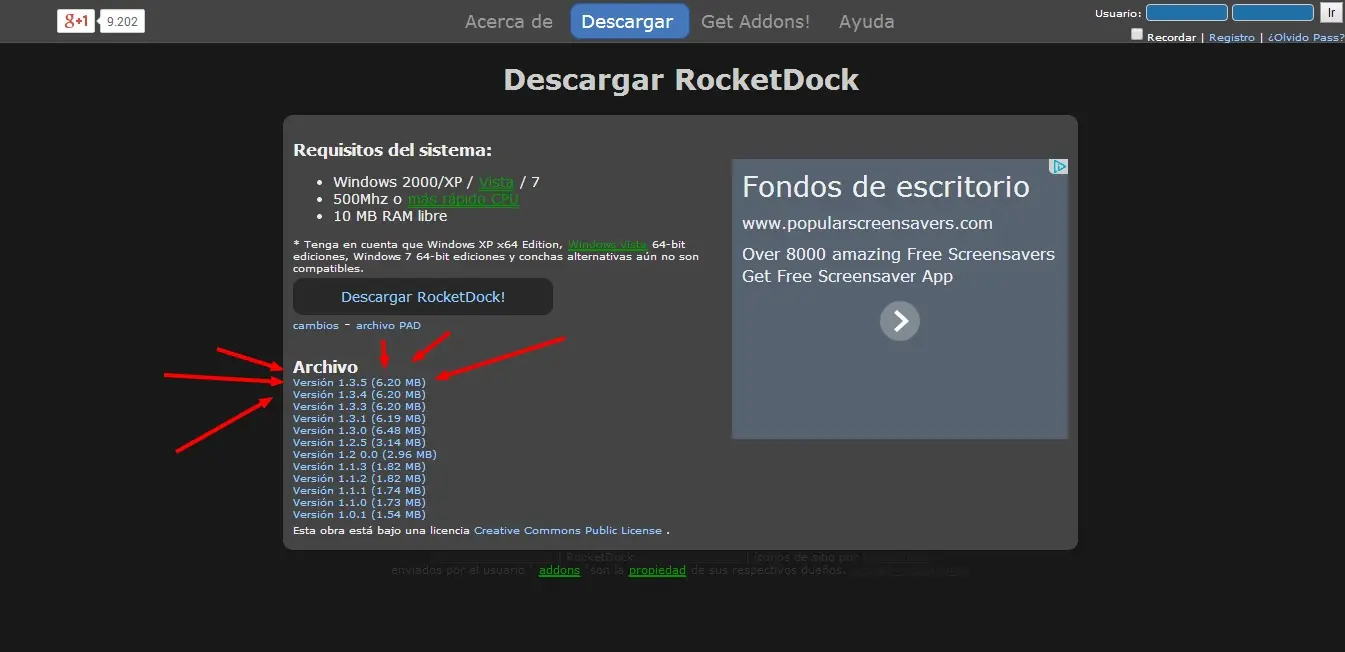Download Versión 1.0.1 (1.54 MB)
1345x652 pixels.
tap(359, 514)
